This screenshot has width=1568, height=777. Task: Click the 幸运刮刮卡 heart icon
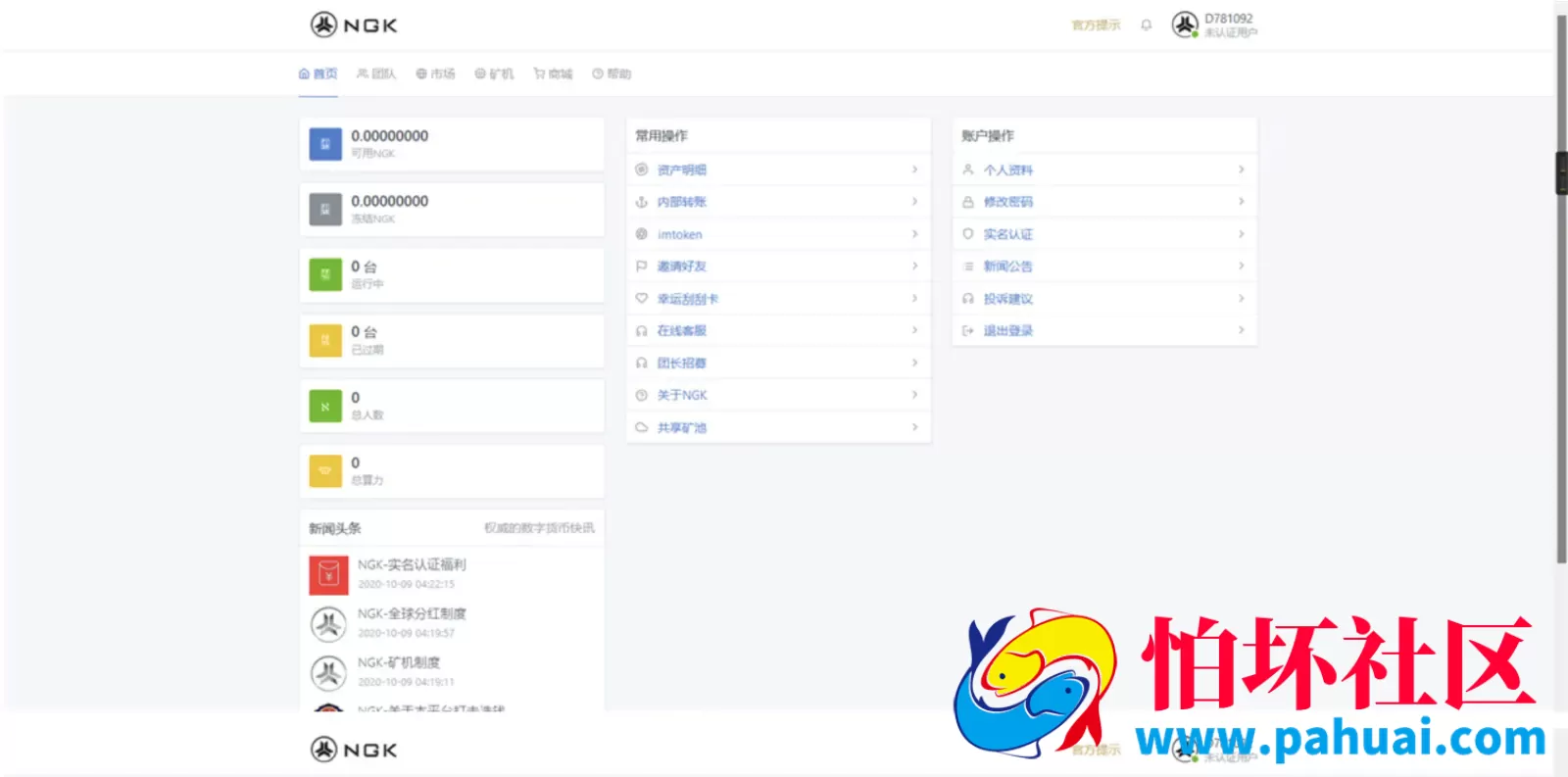pyautogui.click(x=642, y=298)
